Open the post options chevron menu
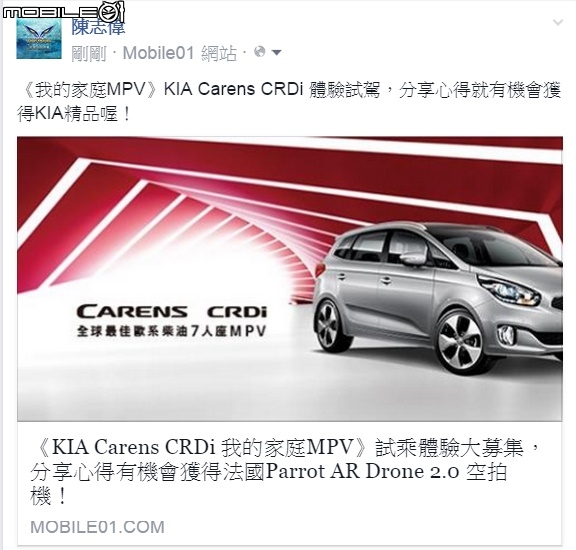Screen dimensions: 576x550 [558, 22]
